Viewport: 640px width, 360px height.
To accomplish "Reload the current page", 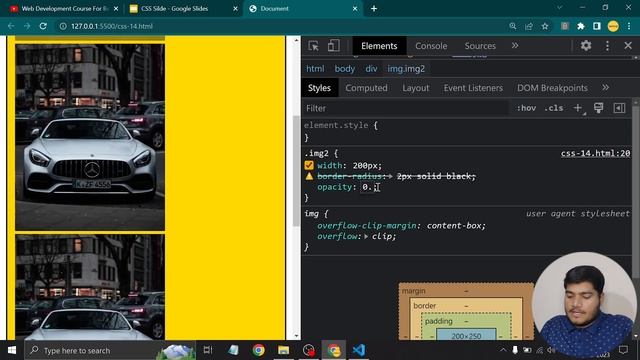I will (x=43, y=26).
